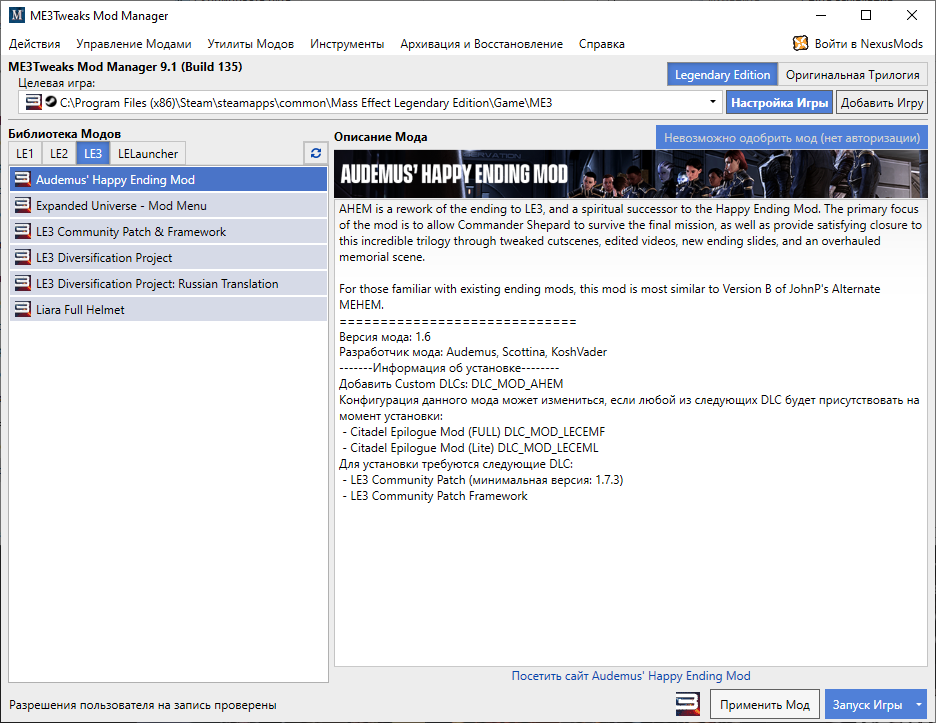Click the Настройка Игры button
The width and height of the screenshot is (936, 723).
[x=780, y=103]
